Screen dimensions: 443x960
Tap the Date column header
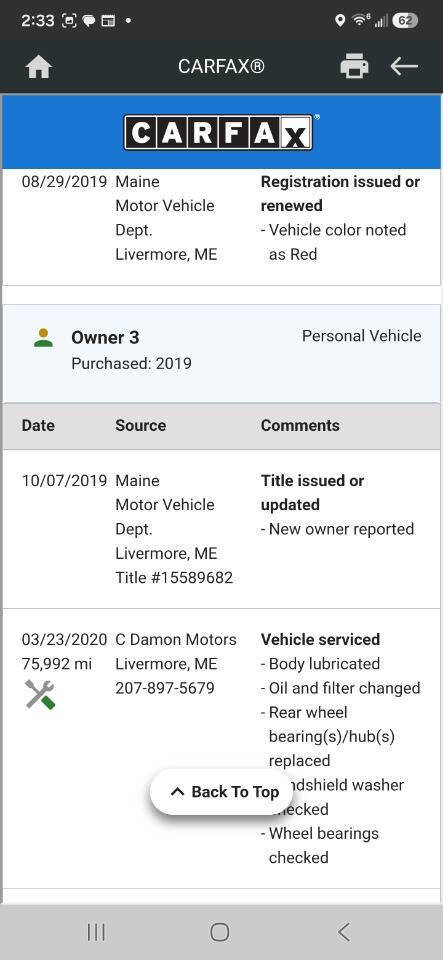coord(38,426)
